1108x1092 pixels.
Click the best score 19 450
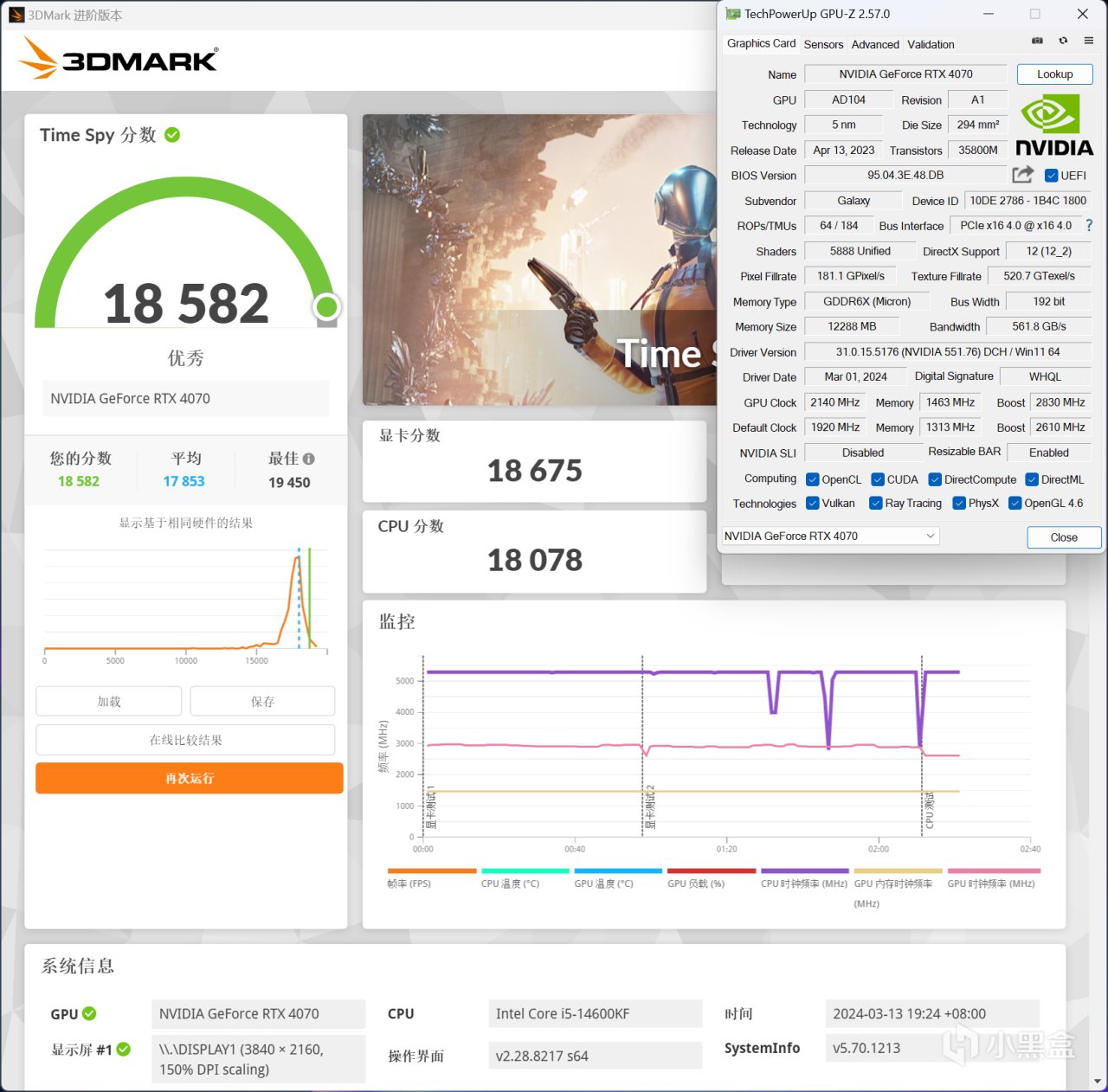289,482
